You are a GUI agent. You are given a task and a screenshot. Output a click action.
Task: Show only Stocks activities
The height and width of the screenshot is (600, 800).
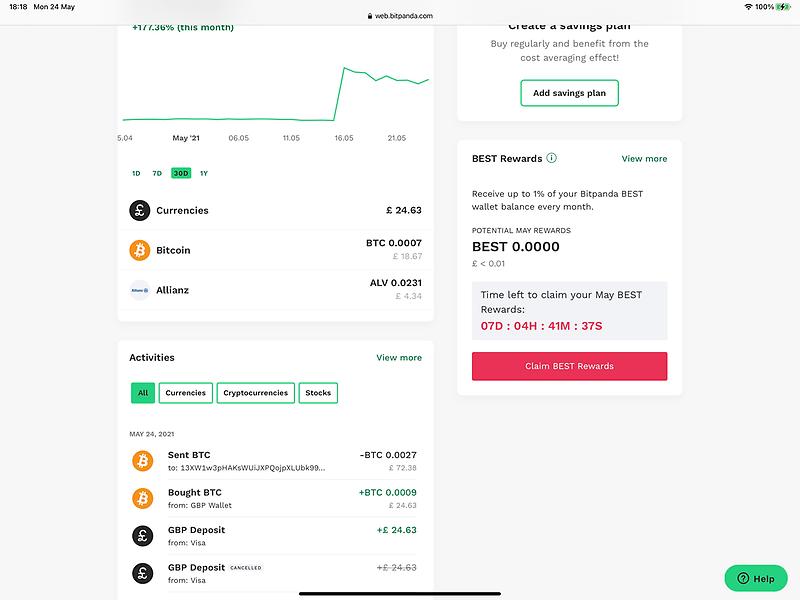pyautogui.click(x=318, y=393)
